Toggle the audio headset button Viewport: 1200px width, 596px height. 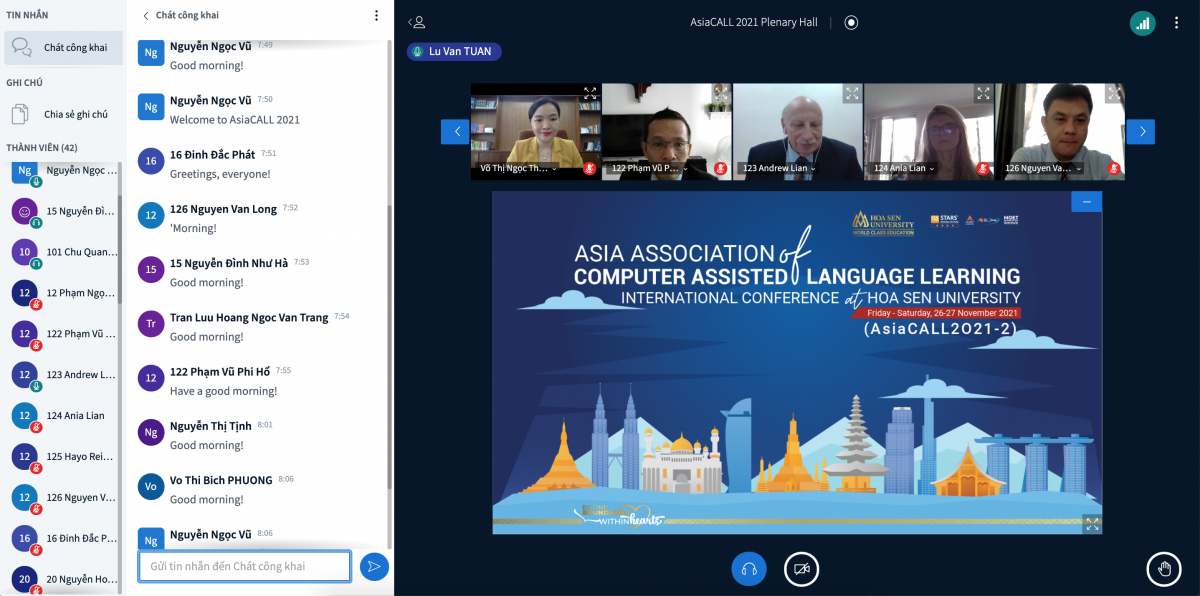click(x=748, y=569)
